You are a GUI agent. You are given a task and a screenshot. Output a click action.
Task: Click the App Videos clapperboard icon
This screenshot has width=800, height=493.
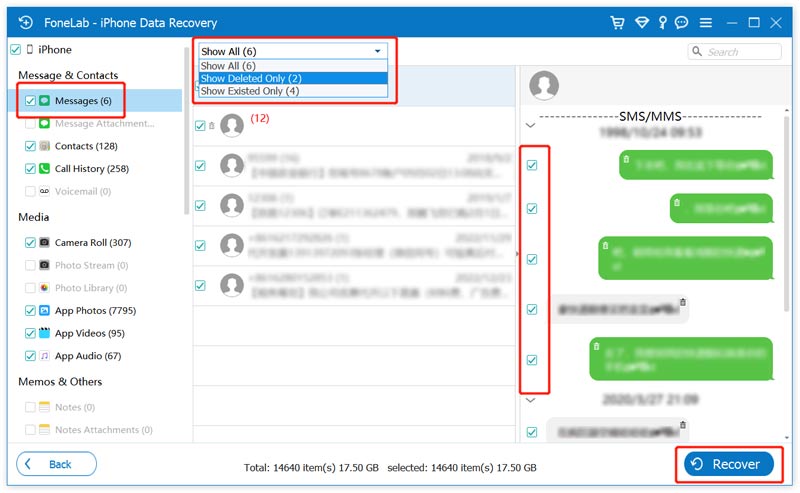pyautogui.click(x=45, y=333)
